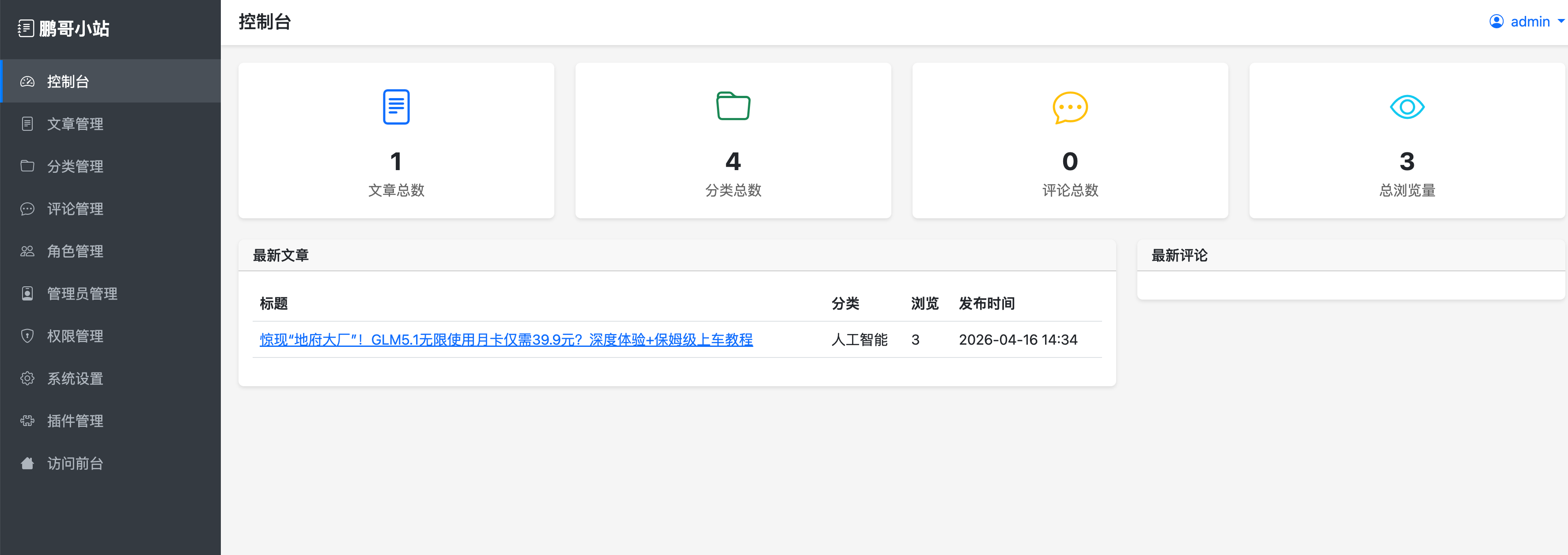
Task: Open 评论管理 via its chat bubble icon
Action: tap(27, 209)
